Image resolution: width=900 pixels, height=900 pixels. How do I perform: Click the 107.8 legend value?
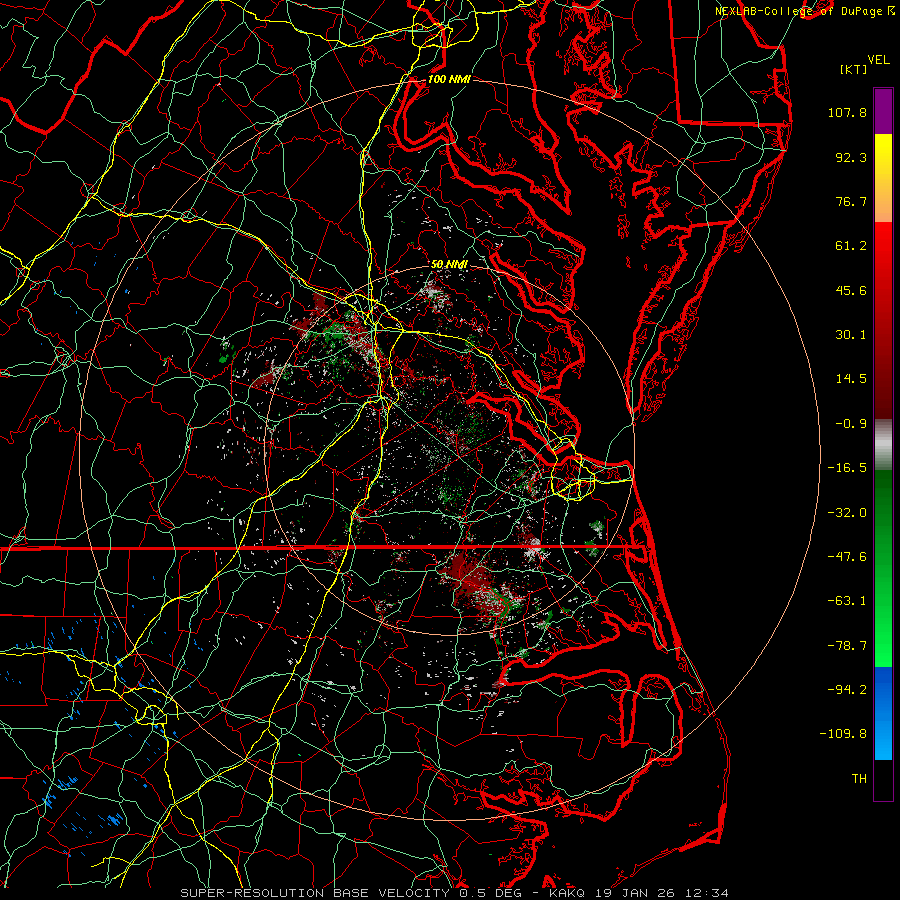tap(847, 112)
